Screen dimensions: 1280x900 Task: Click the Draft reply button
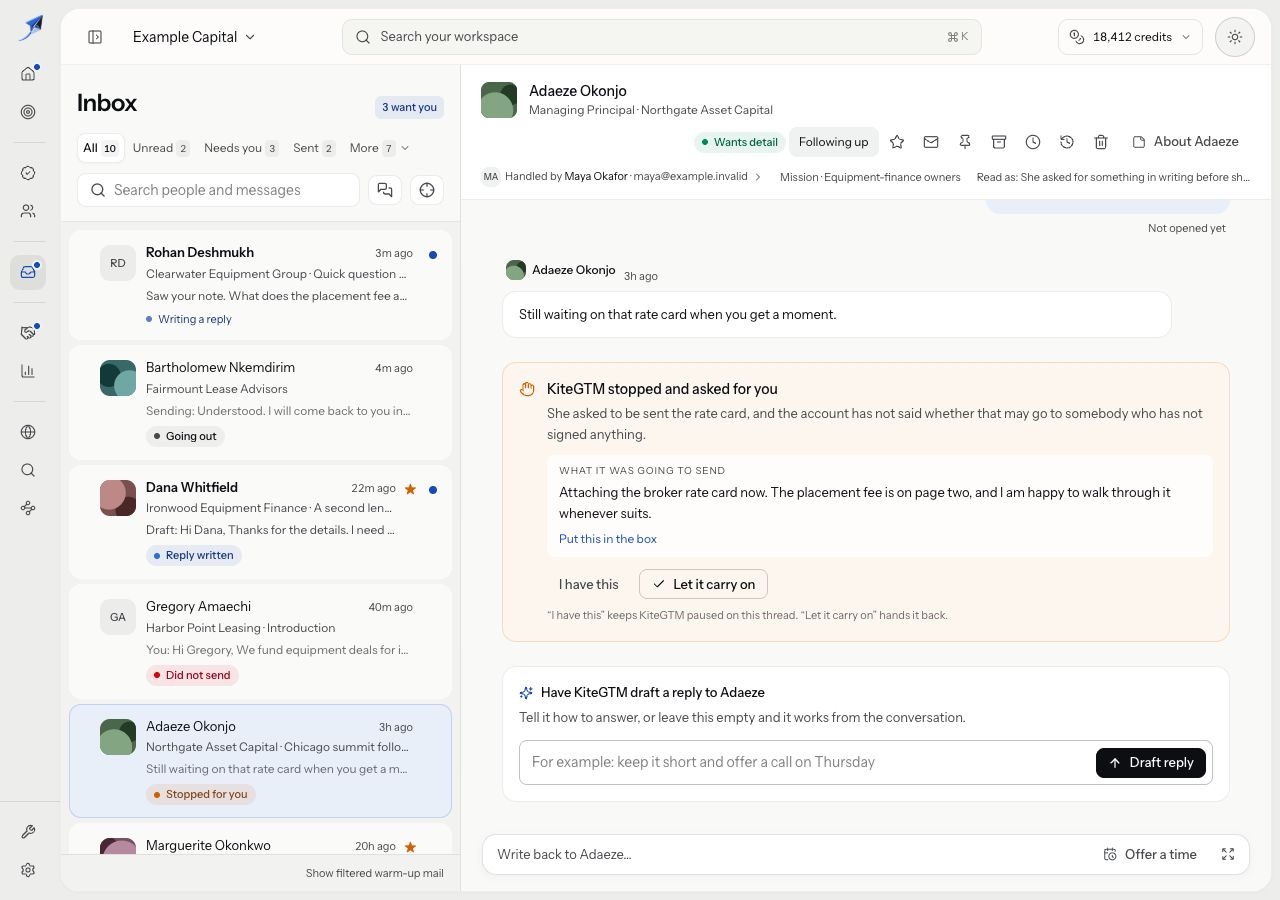pos(1151,762)
